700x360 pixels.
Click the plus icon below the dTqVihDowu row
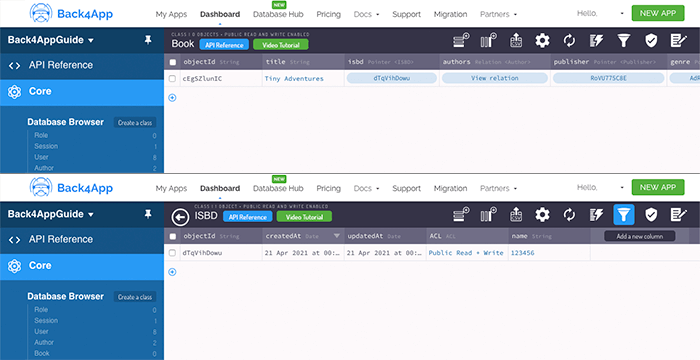point(172,272)
